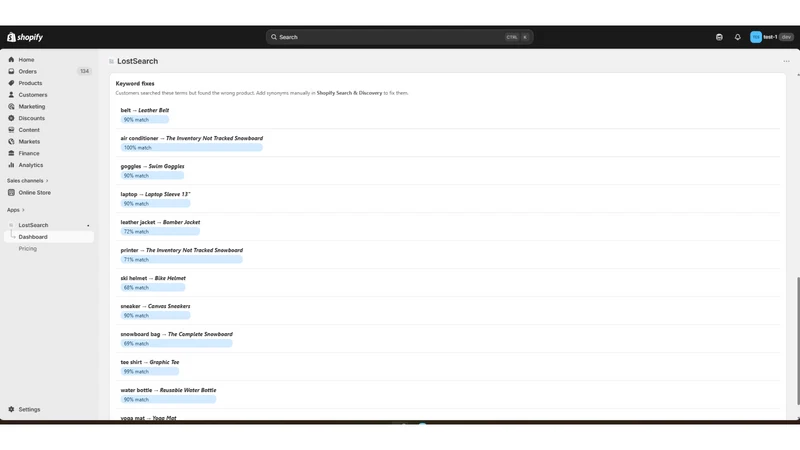Click the 'sneaker → Canvas Sneakers' text
800x450 pixels.
click(x=156, y=307)
